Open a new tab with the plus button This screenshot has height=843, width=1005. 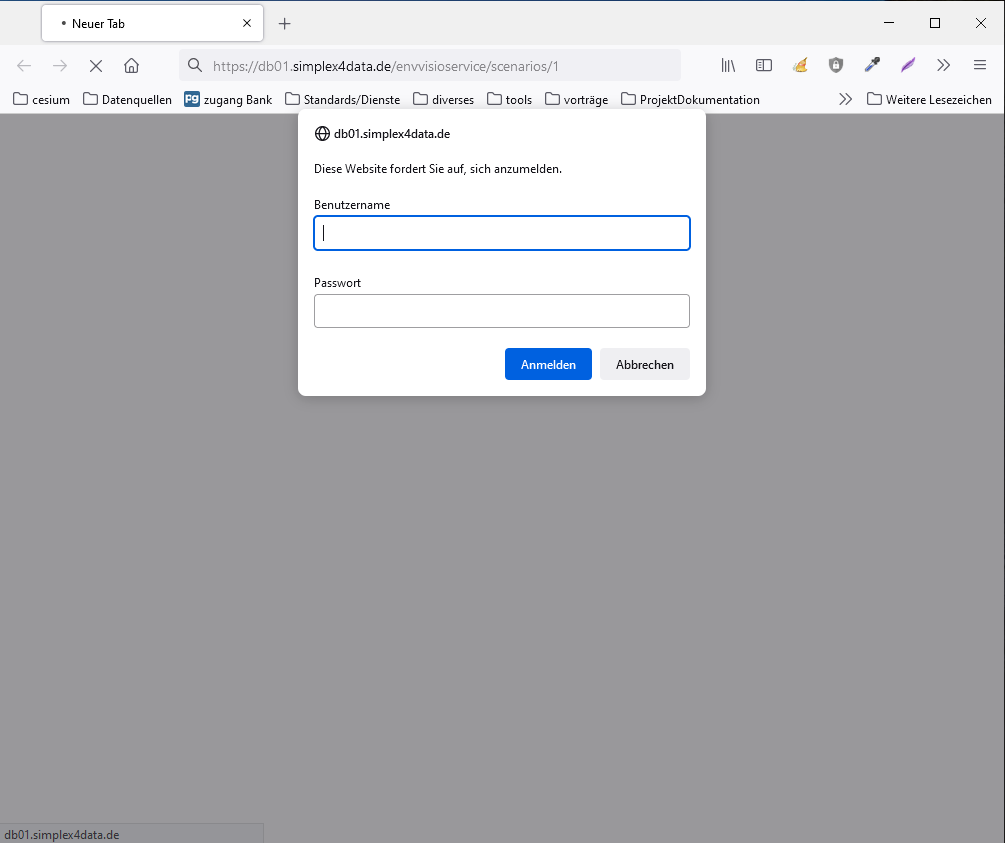[x=284, y=23]
